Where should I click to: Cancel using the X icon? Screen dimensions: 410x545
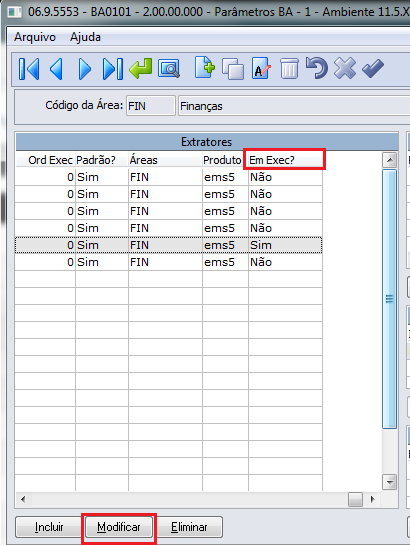coord(345,68)
